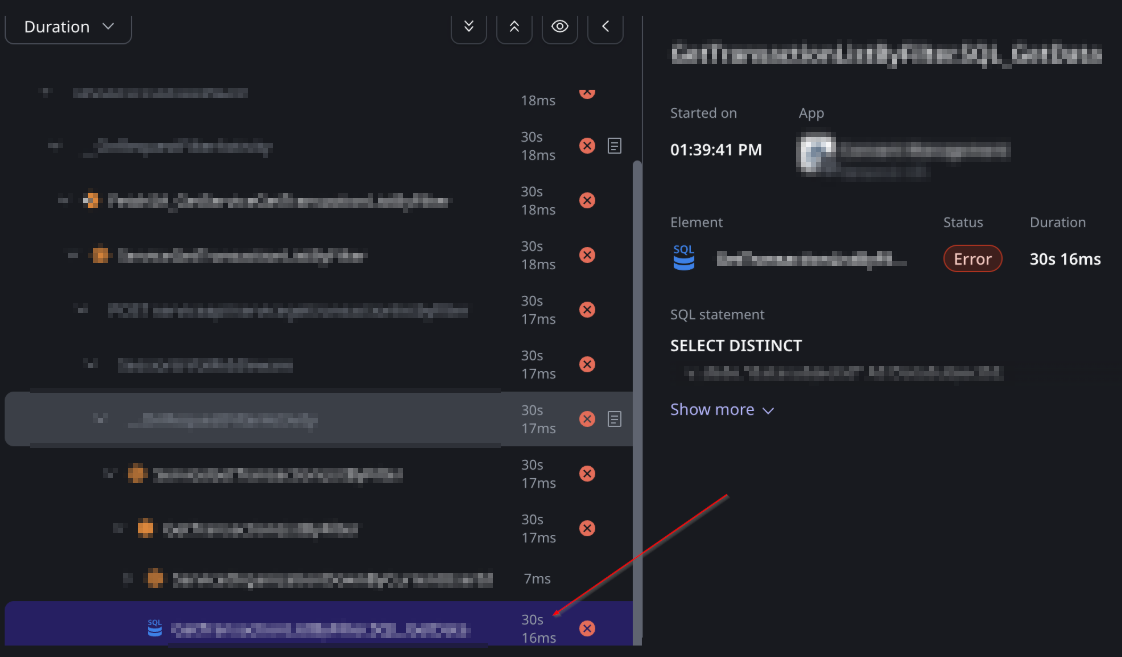This screenshot has width=1122, height=657.
Task: Open the log document icon on the highlighted gray row
Action: 615,419
